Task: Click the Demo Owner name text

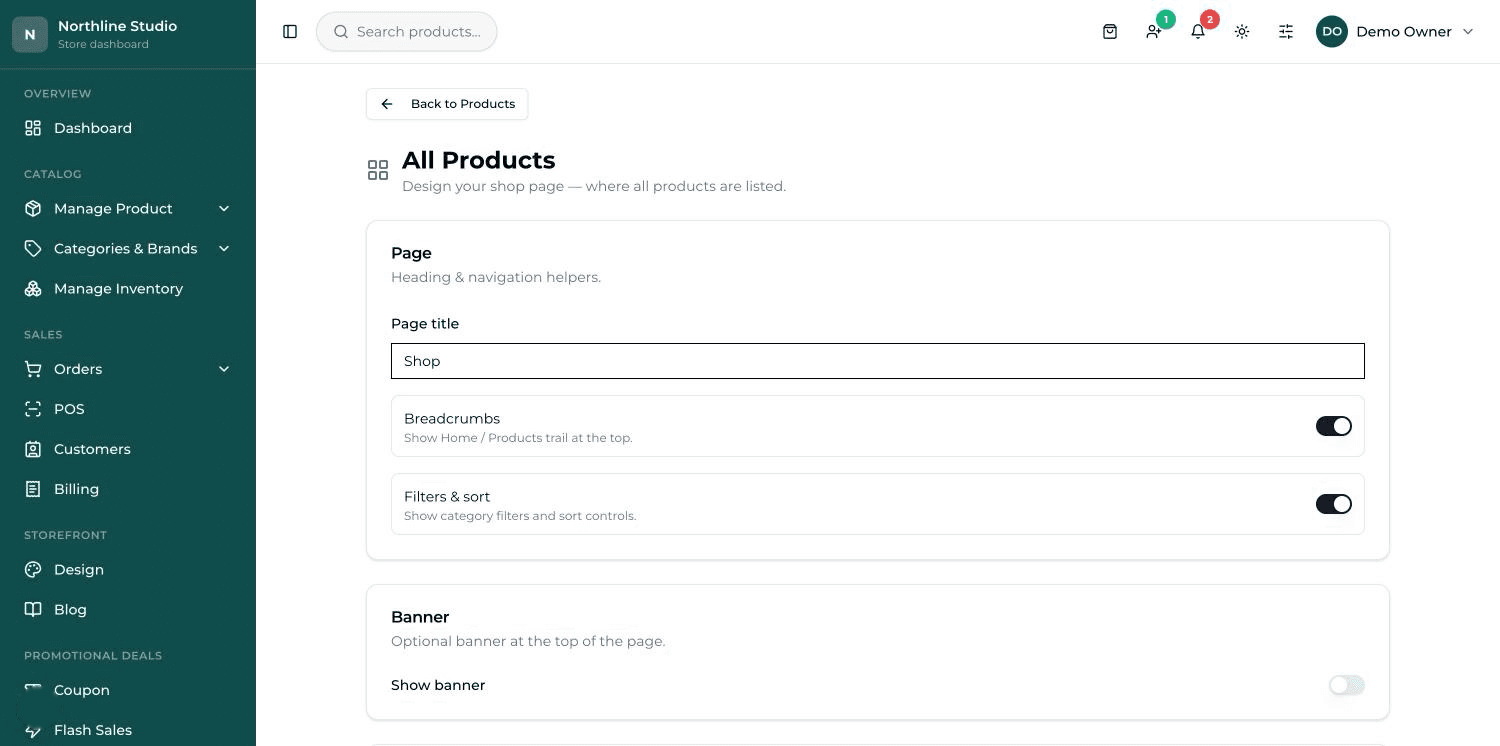Action: 1404,32
